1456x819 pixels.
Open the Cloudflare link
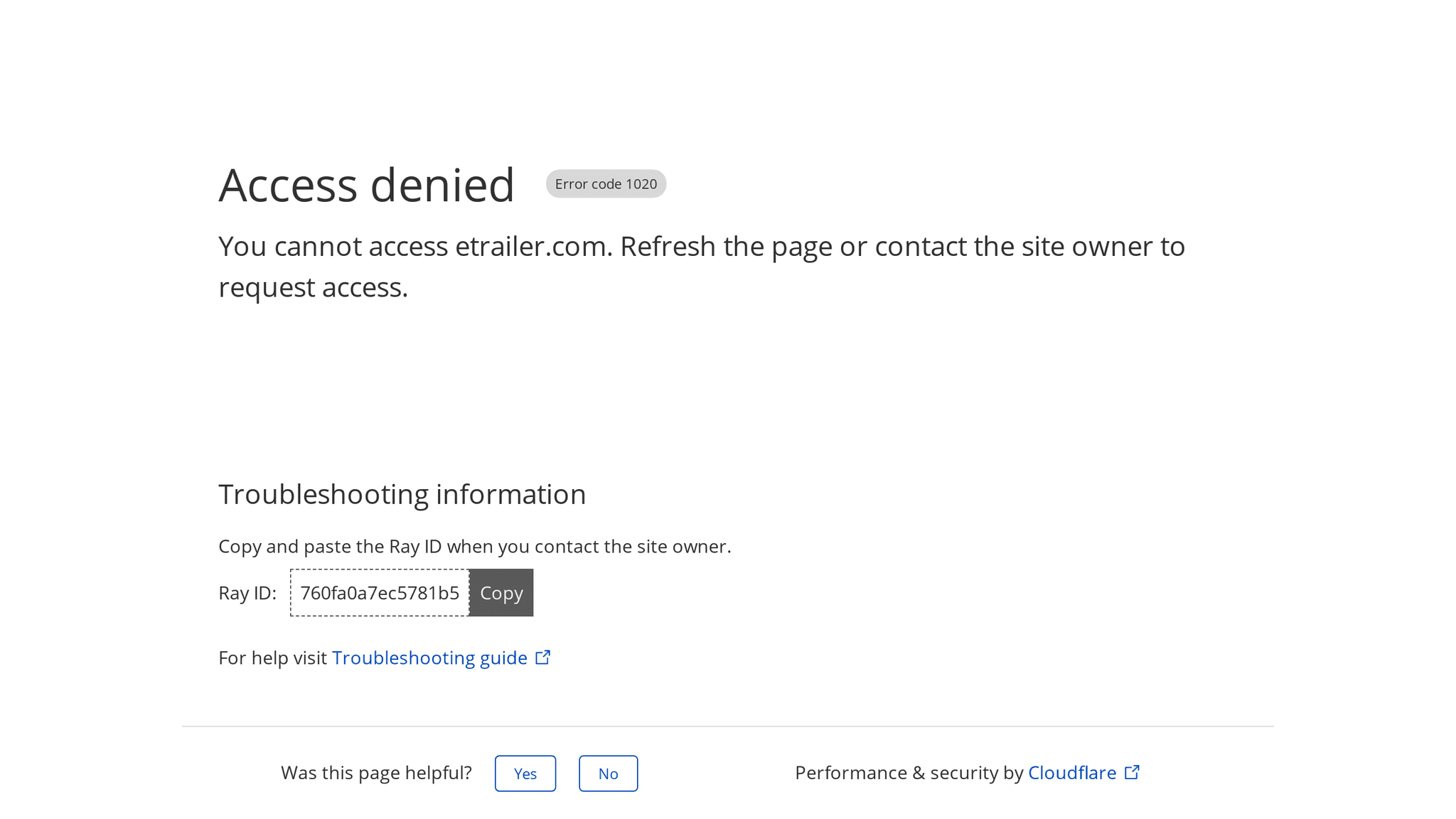tap(1072, 772)
